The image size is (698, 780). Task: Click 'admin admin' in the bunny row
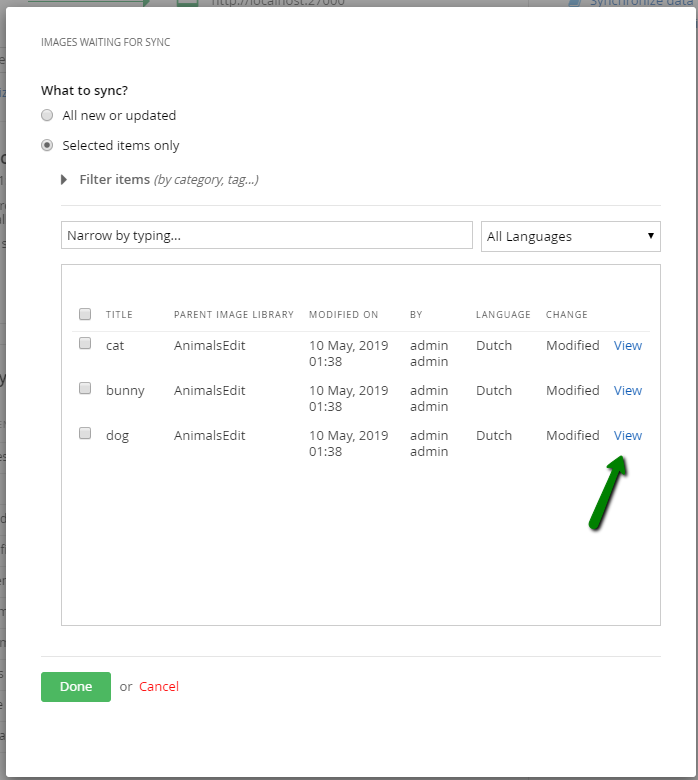pos(429,398)
